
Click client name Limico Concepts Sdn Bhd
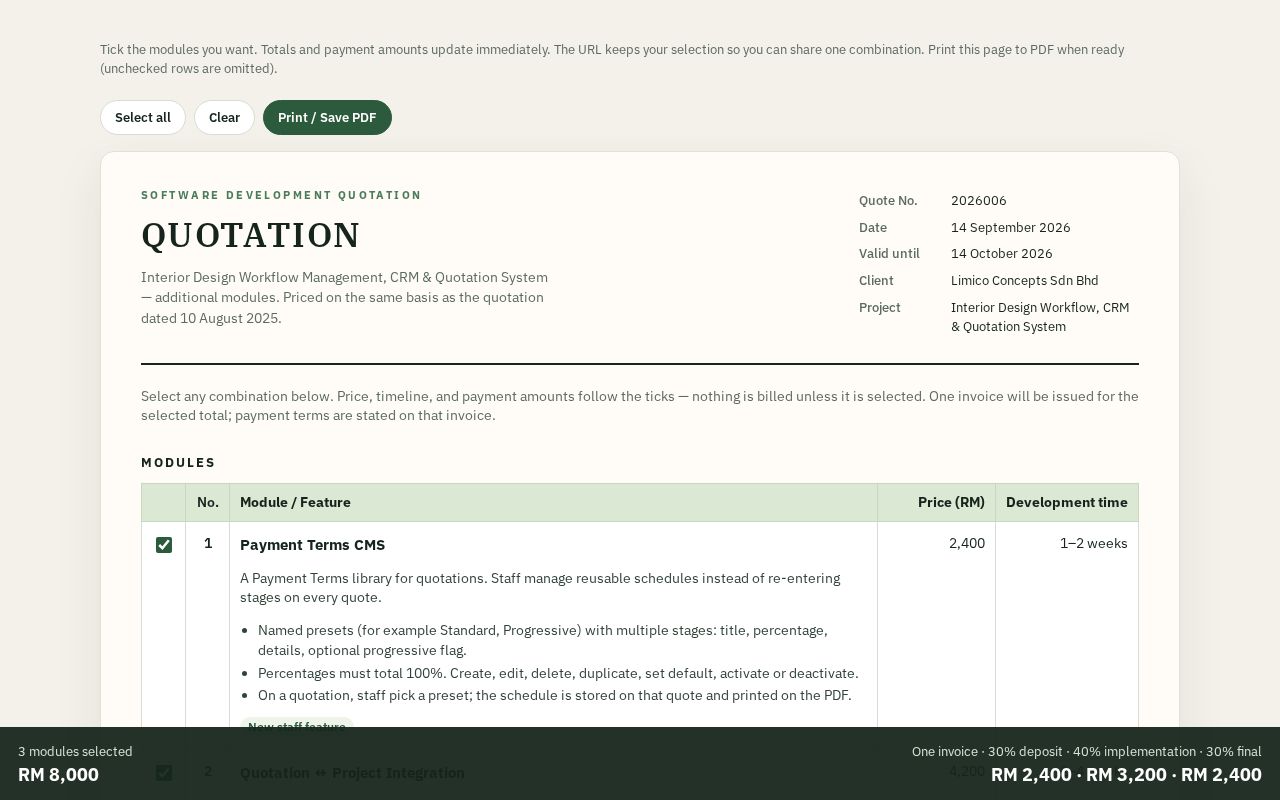point(1025,281)
